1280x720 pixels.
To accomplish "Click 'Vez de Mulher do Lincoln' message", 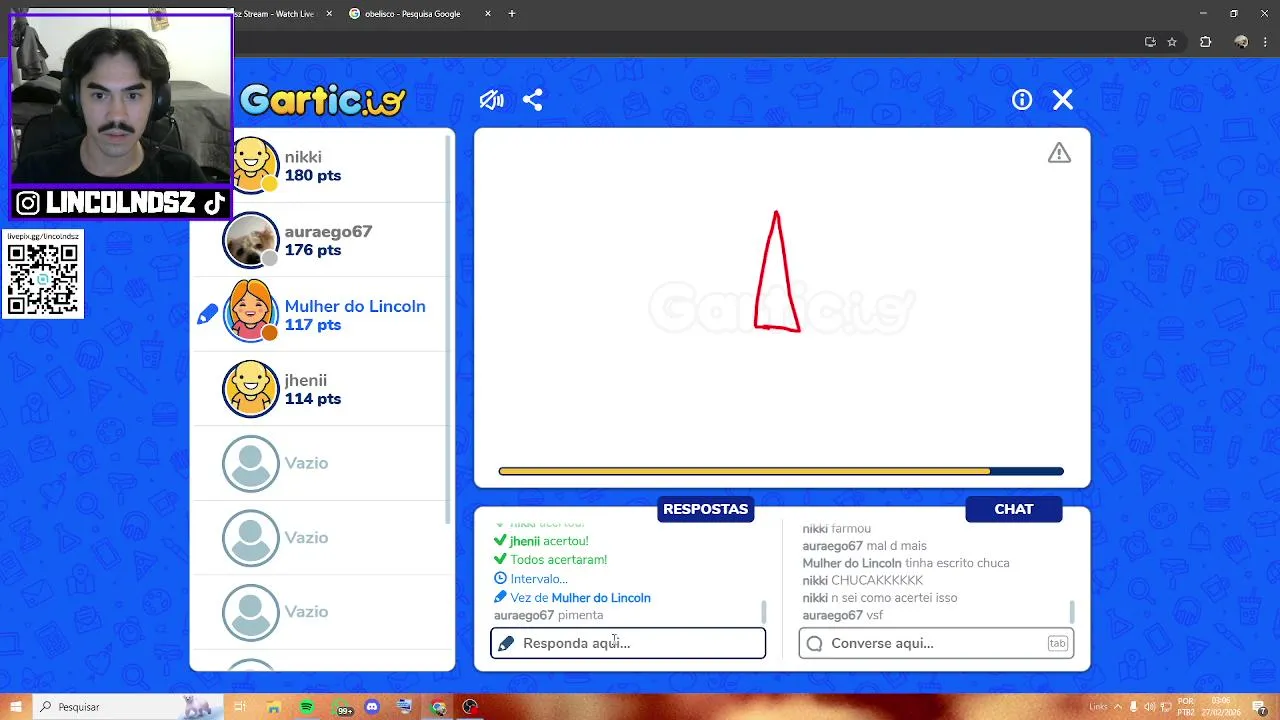I will (572, 598).
